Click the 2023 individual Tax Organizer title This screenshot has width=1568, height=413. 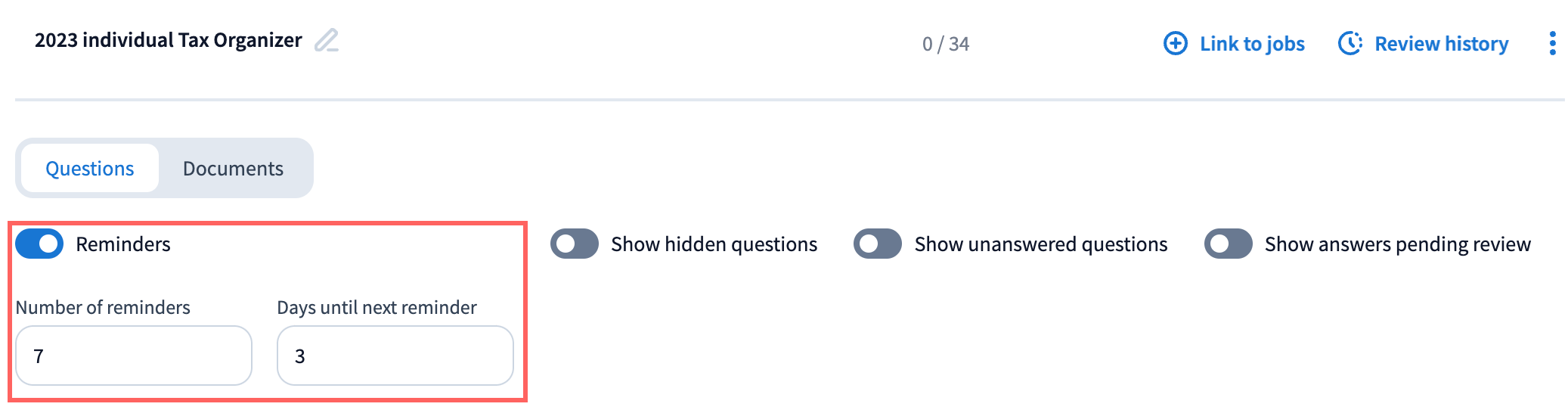click(x=169, y=40)
